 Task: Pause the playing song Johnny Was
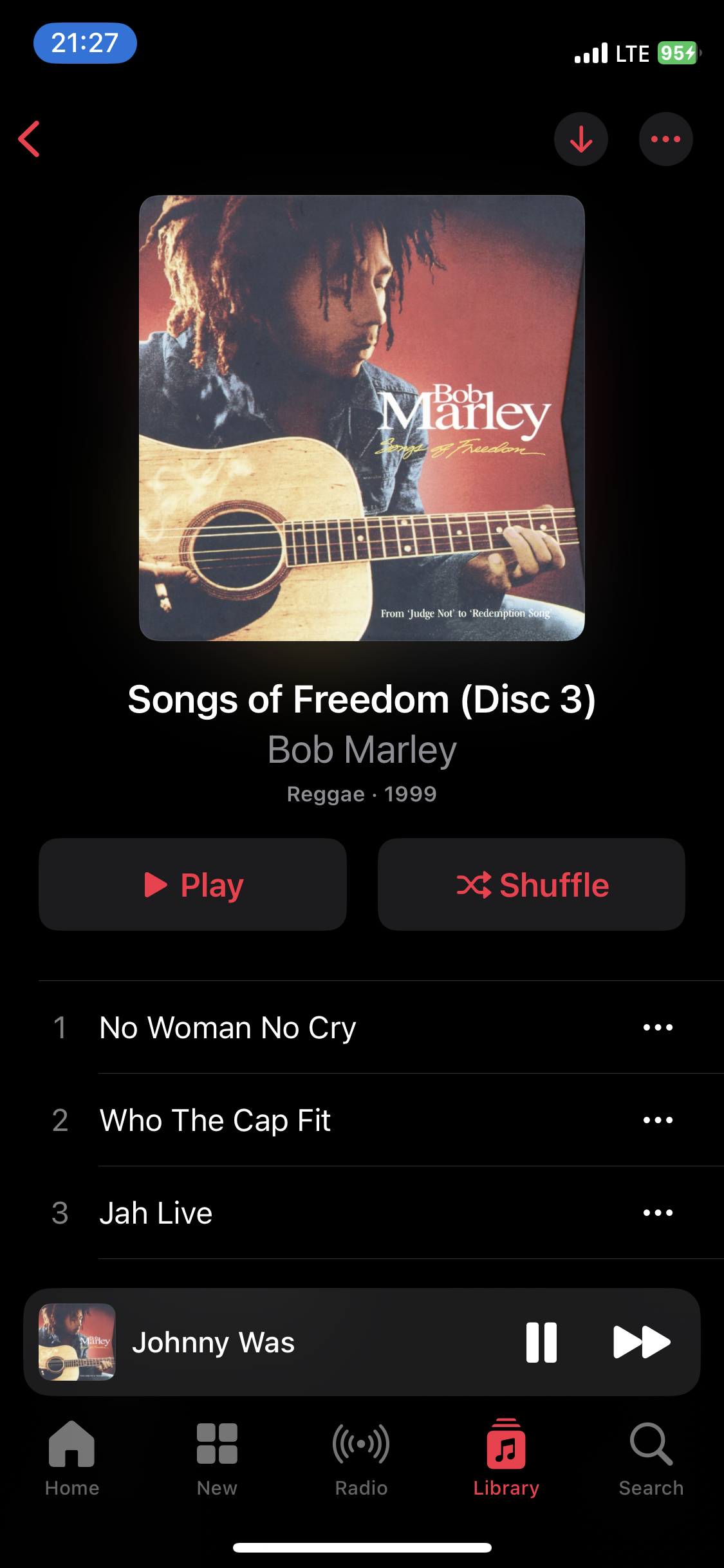(541, 1343)
